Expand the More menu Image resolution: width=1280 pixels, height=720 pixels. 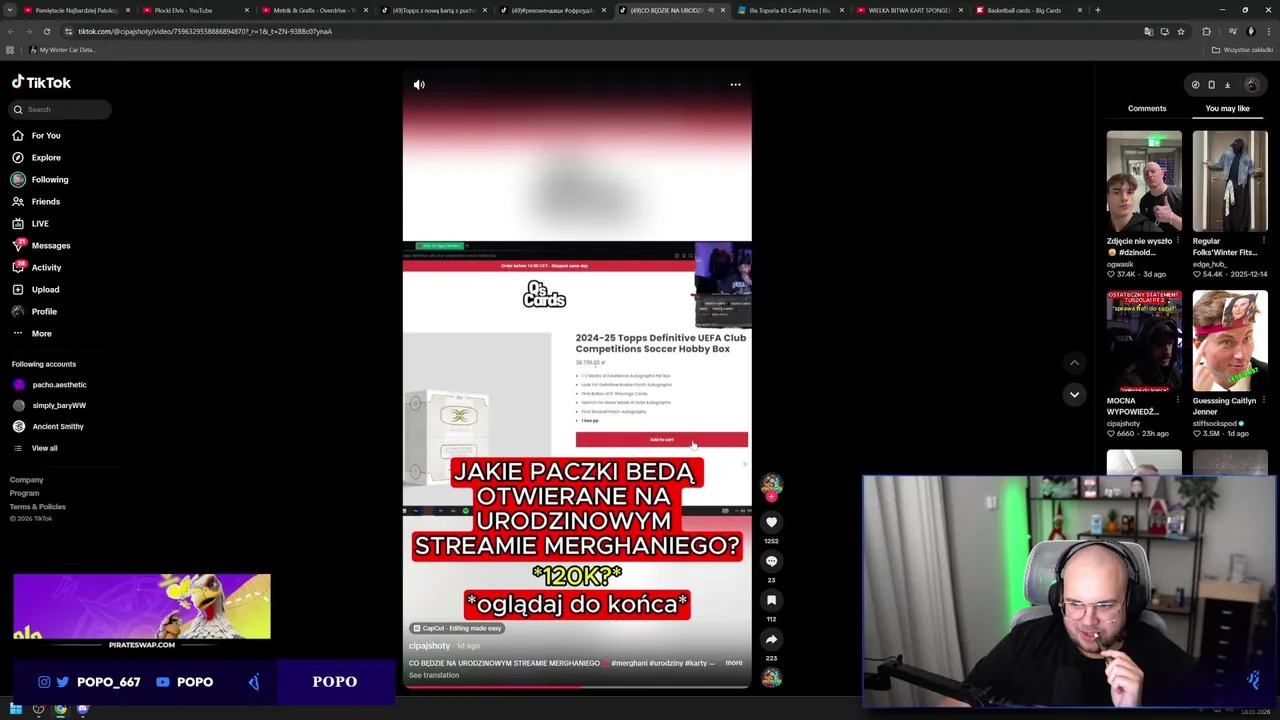[x=32, y=333]
